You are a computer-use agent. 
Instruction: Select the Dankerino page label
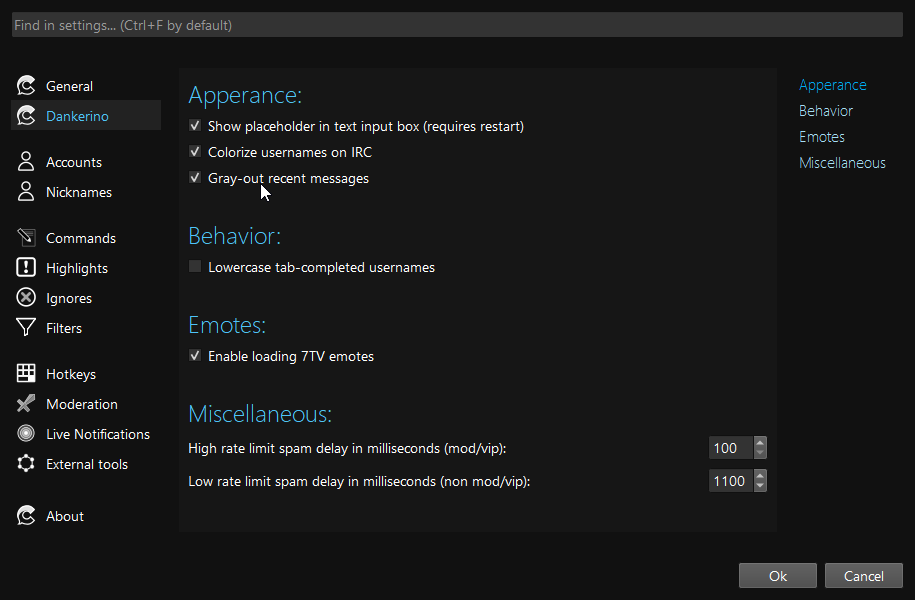click(77, 116)
